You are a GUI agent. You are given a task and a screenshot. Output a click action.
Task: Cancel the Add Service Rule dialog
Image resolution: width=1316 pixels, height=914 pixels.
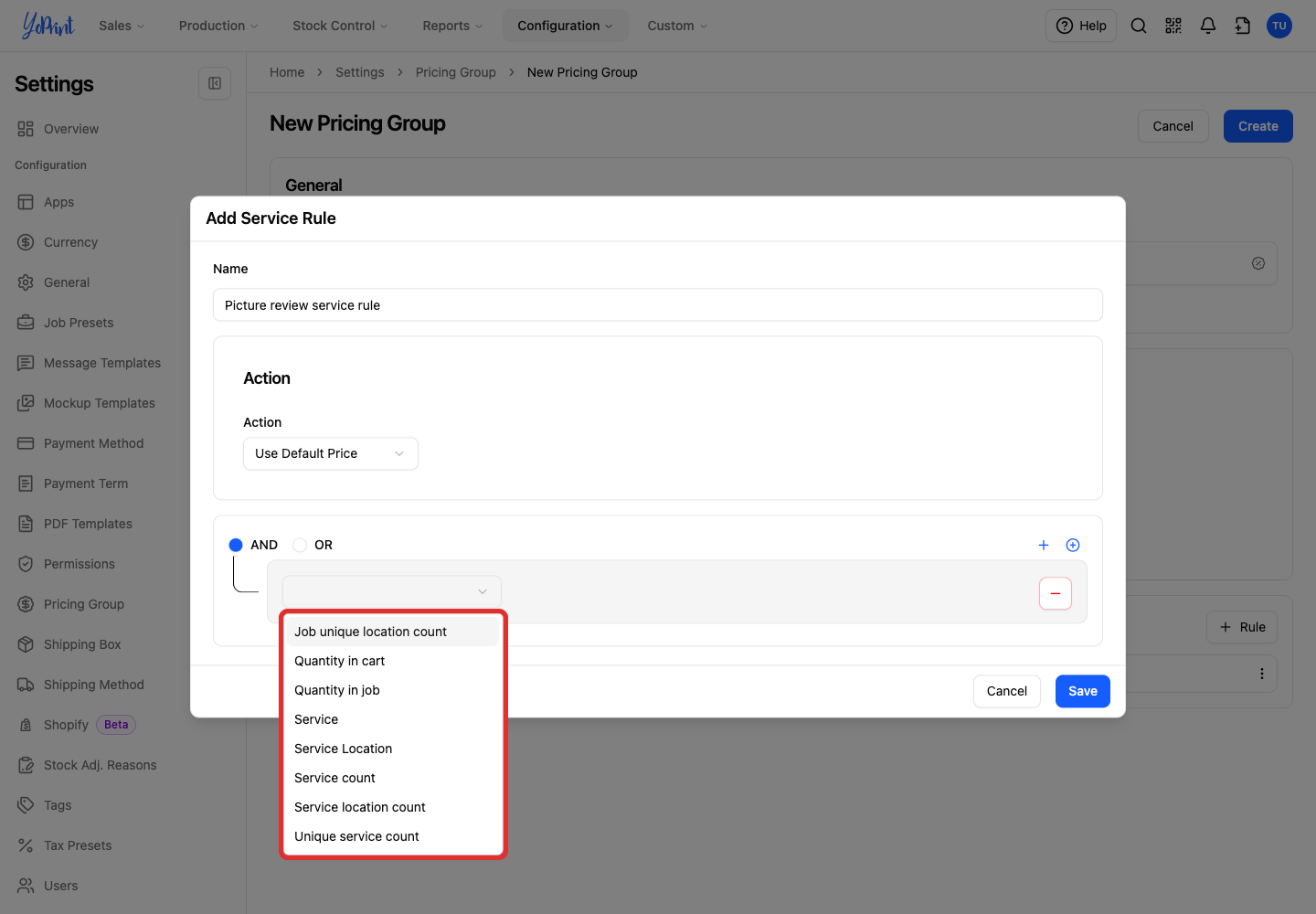coord(1007,691)
